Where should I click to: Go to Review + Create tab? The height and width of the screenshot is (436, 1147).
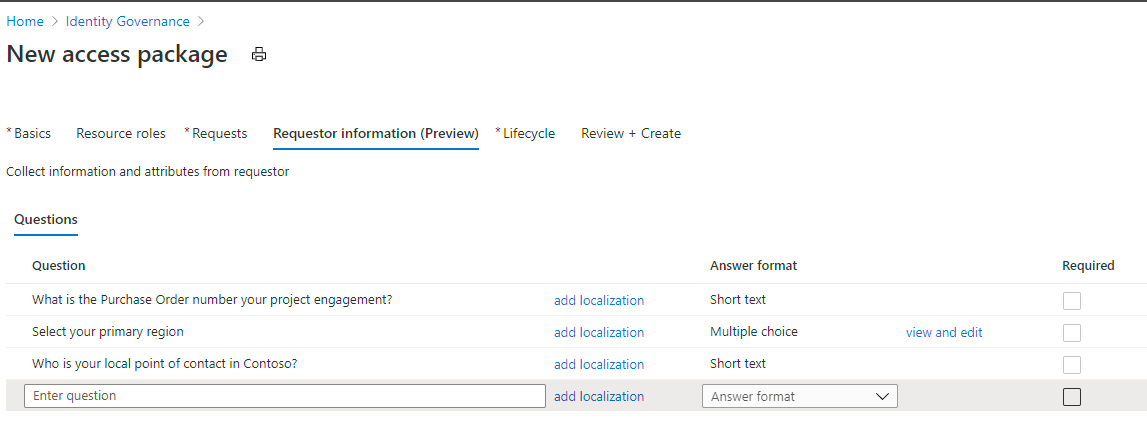pos(631,133)
